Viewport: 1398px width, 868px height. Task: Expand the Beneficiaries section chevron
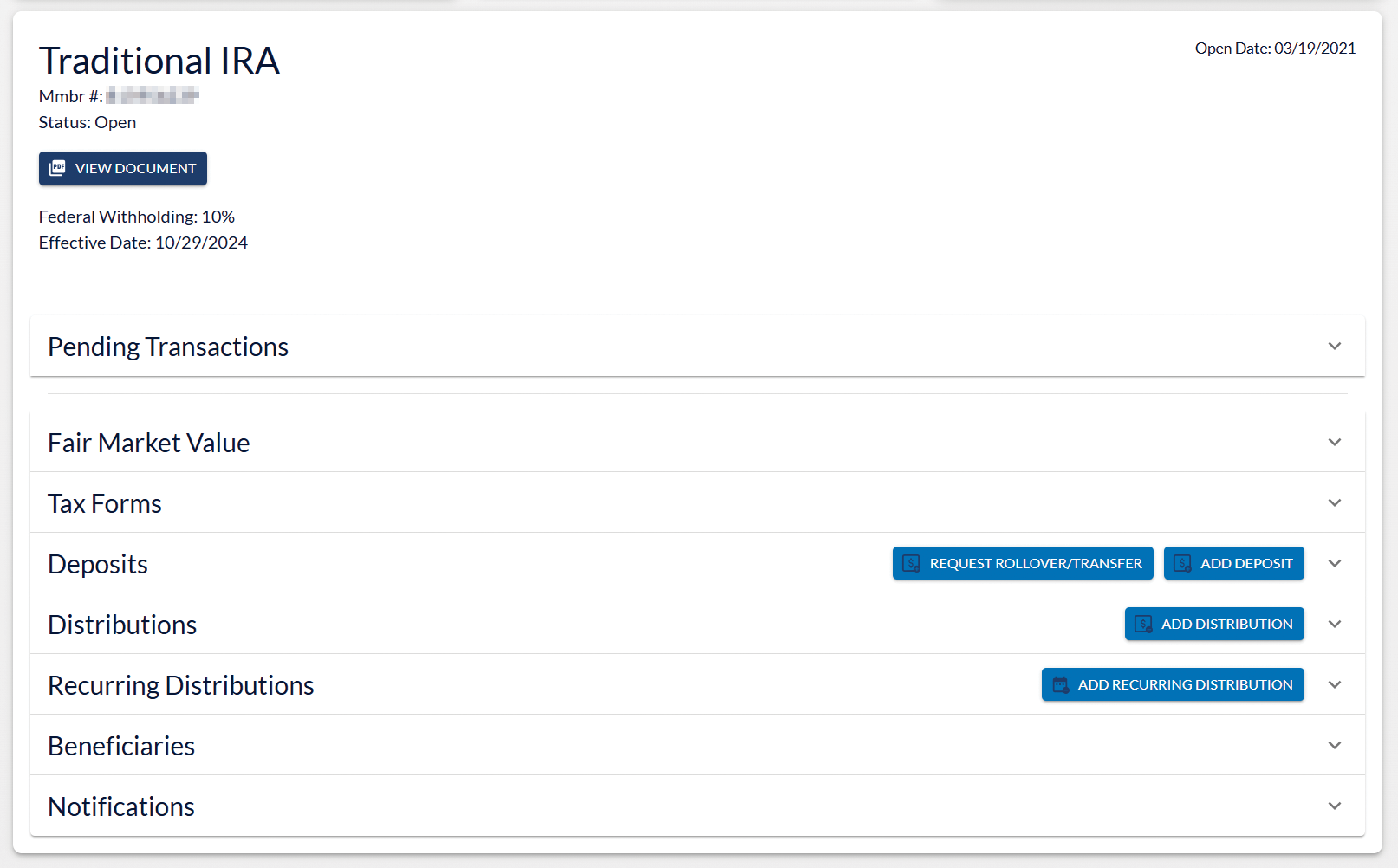[x=1334, y=746]
